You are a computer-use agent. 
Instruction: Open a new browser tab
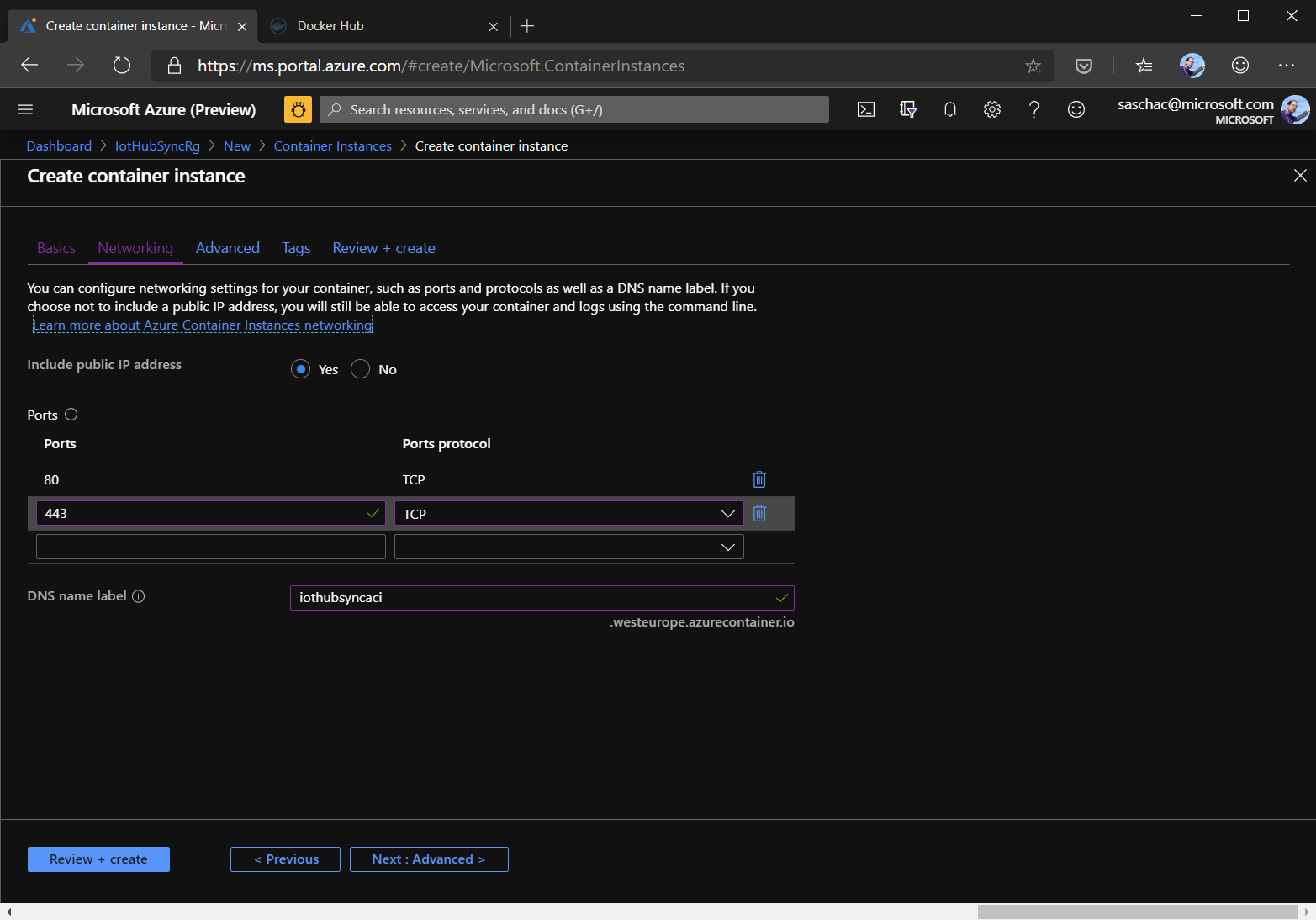point(527,26)
